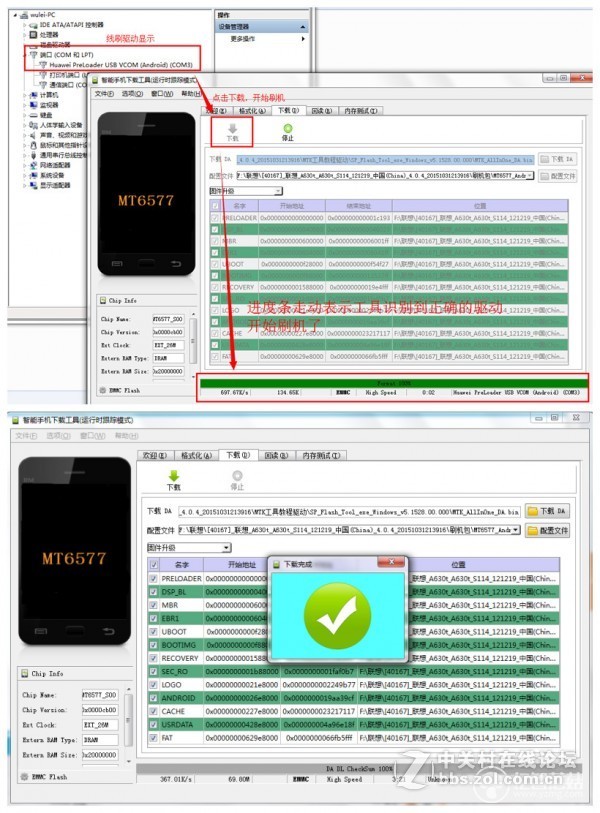Screen dimensions: 600x813
Task: Switch to the 回读 tab in the completed window
Action: click(x=276, y=455)
